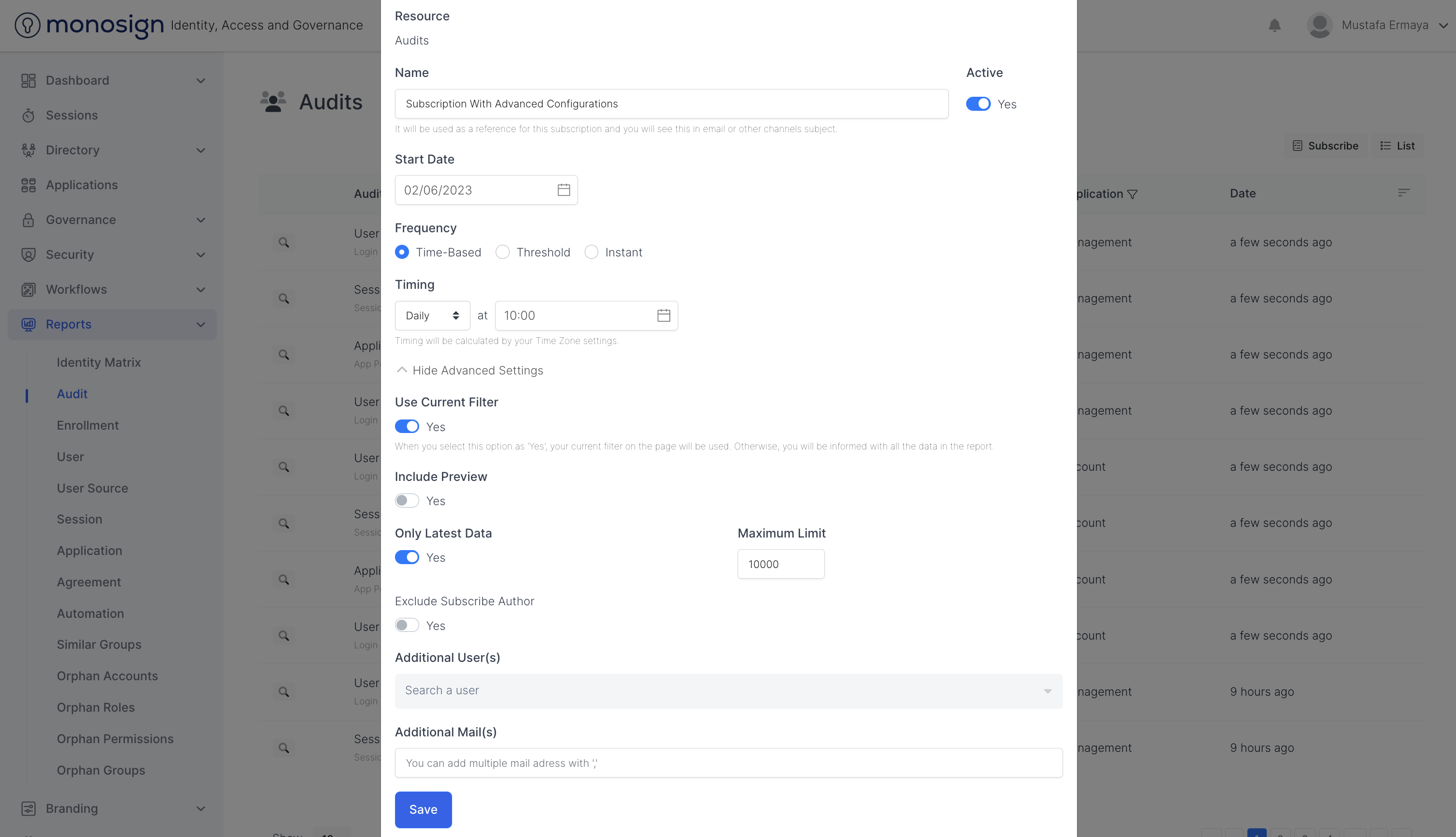Image resolution: width=1456 pixels, height=837 pixels.
Task: Go to Identity Matrix report
Action: tap(98, 362)
